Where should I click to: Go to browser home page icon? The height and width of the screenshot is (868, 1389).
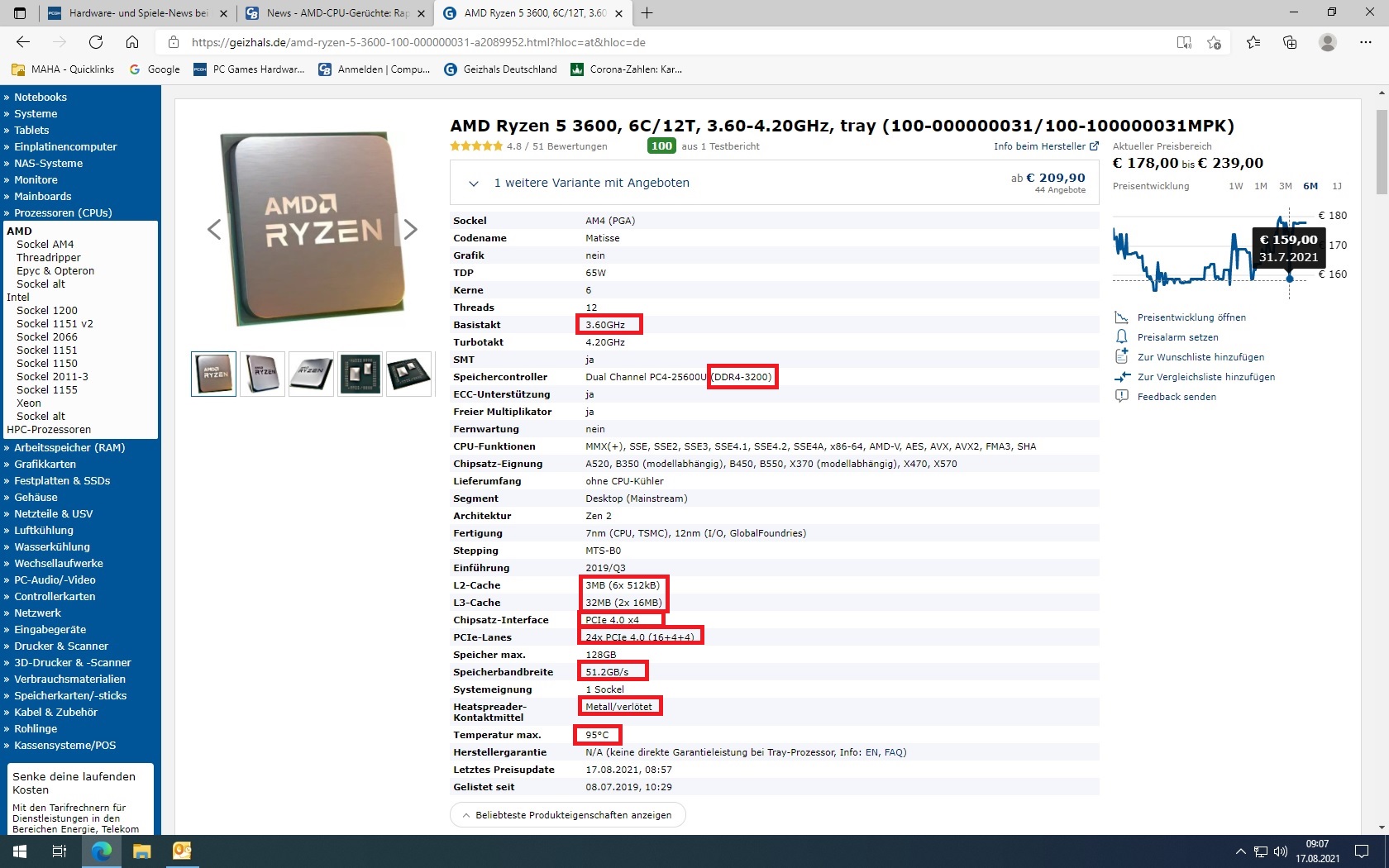[x=132, y=42]
